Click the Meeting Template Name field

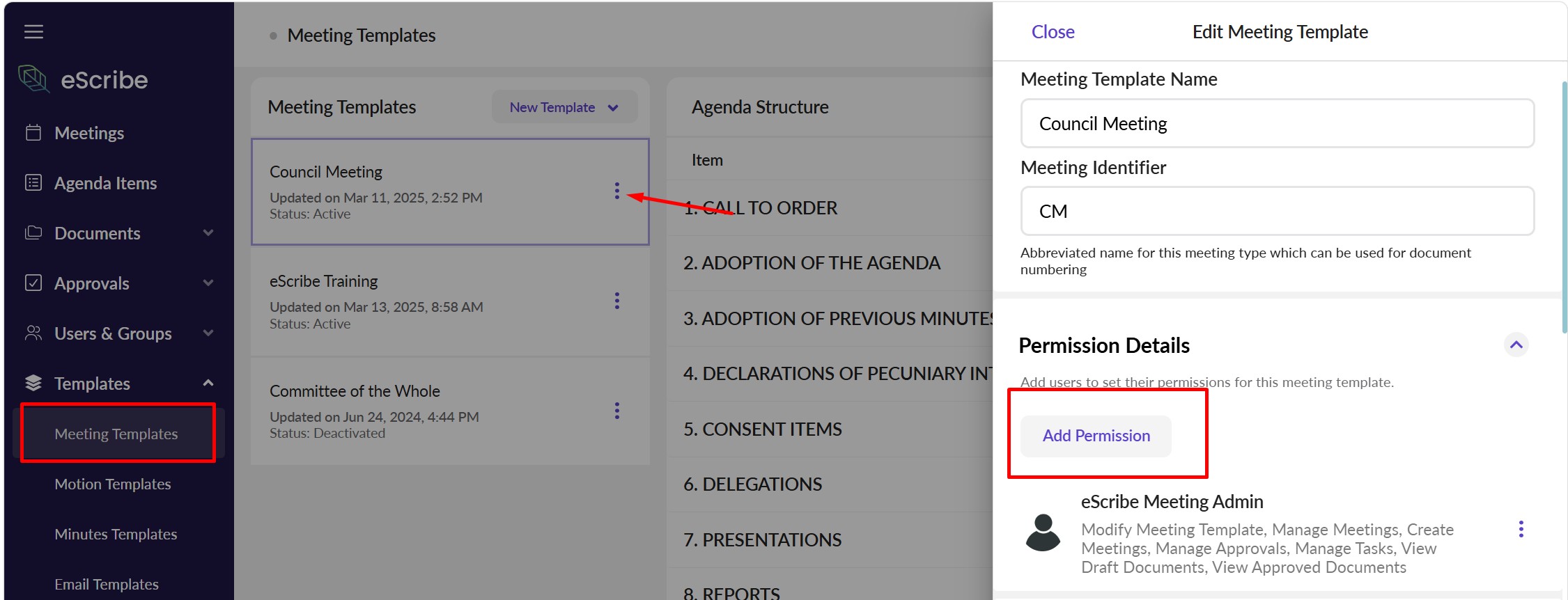pyautogui.click(x=1278, y=123)
